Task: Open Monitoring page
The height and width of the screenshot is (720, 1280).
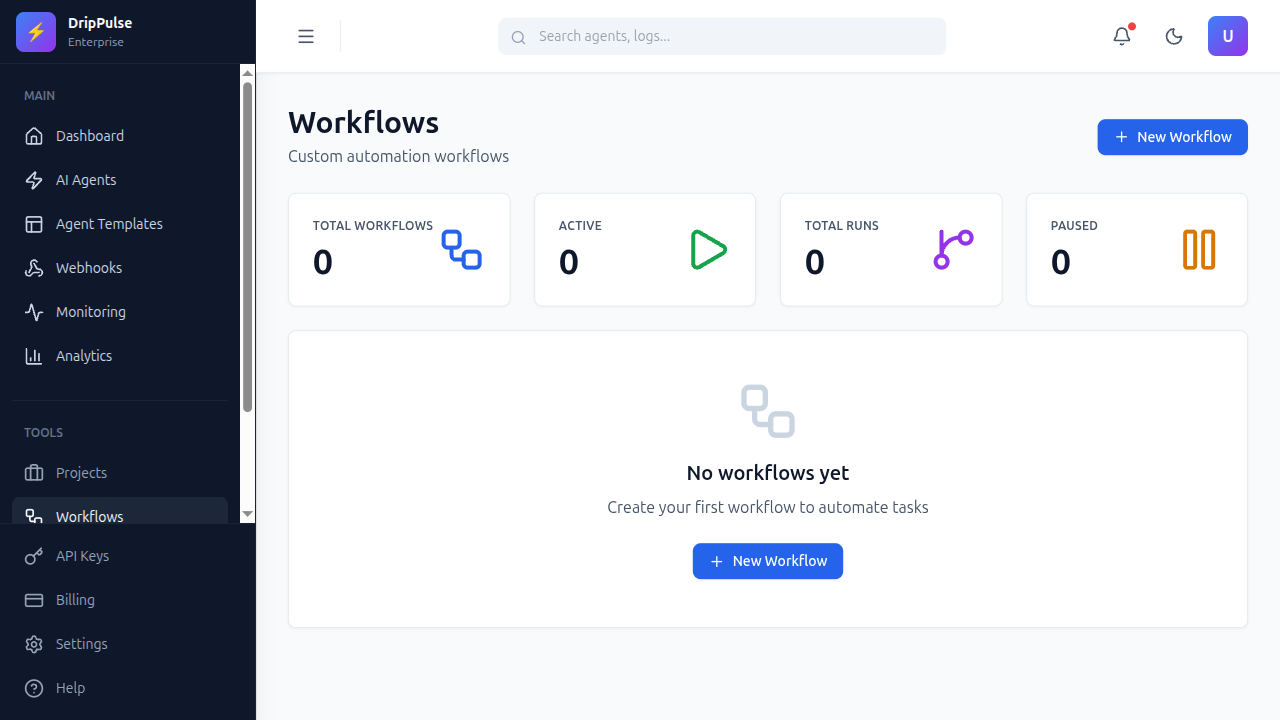Action: (x=120, y=312)
